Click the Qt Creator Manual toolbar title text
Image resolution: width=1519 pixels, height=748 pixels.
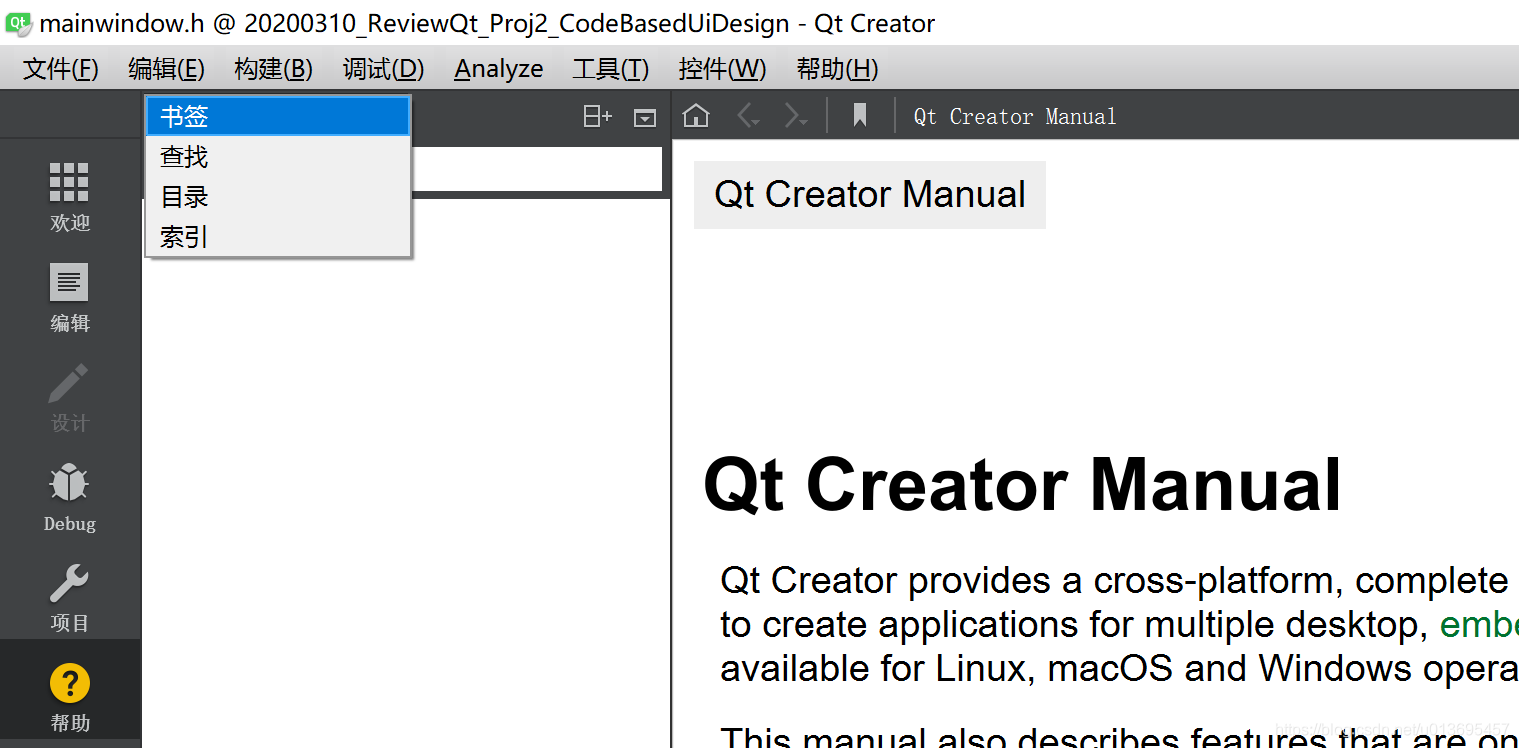(1015, 117)
